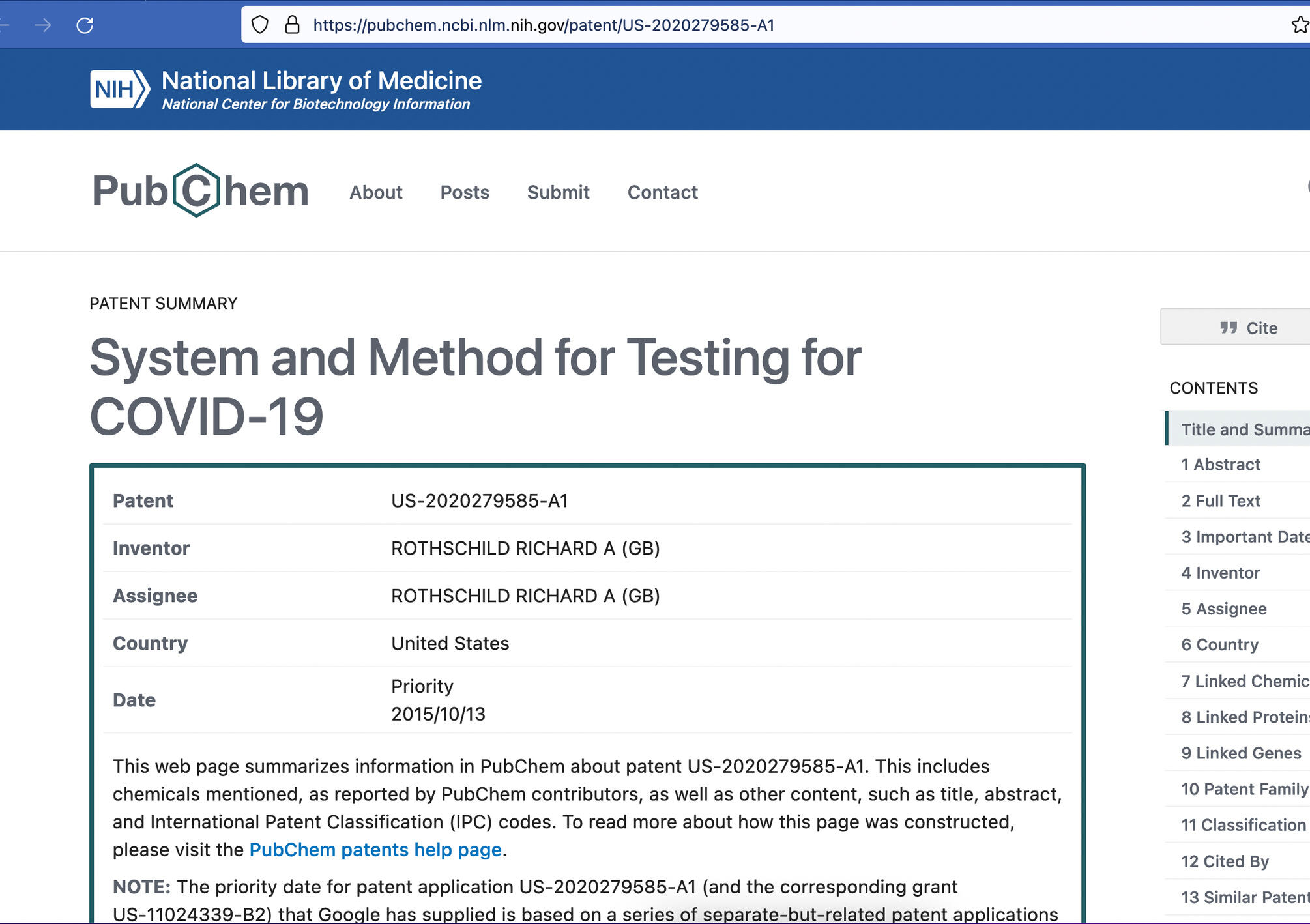This screenshot has width=1310, height=924.
Task: Click the PubChem hexagon logo
Action: (196, 190)
